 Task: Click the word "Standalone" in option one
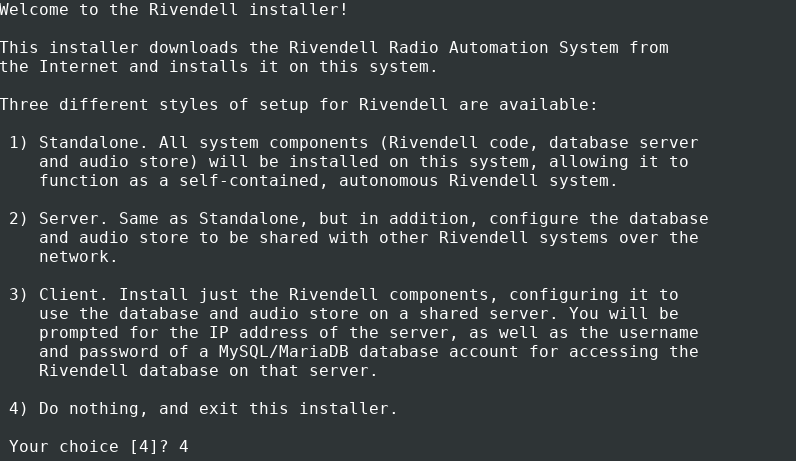88,142
